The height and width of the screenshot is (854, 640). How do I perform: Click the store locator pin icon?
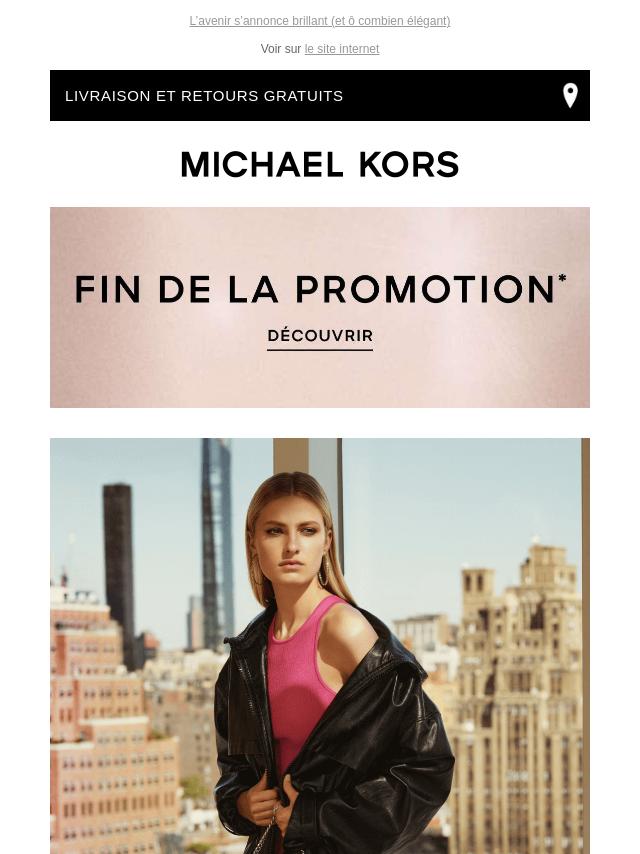coord(570,95)
